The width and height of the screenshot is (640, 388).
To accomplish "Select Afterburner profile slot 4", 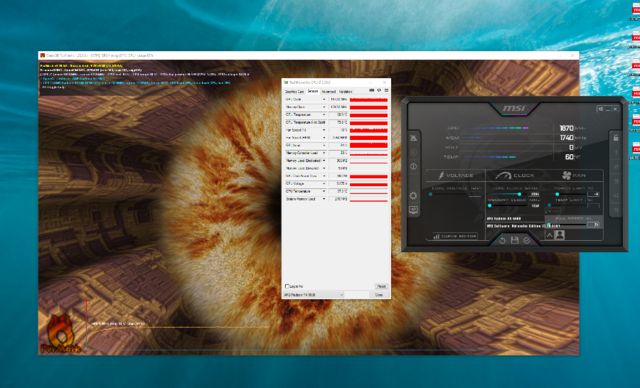I will point(616,195).
